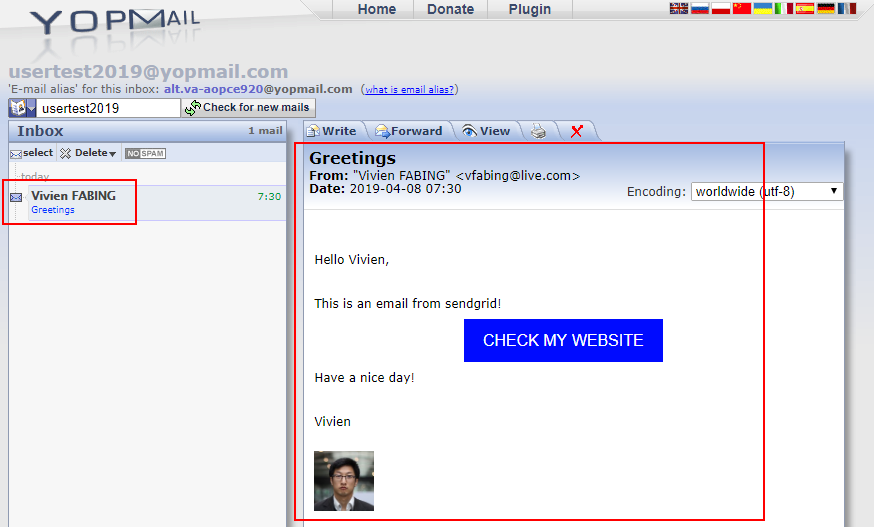
Task: Choose the German flag language
Action: coord(826,8)
